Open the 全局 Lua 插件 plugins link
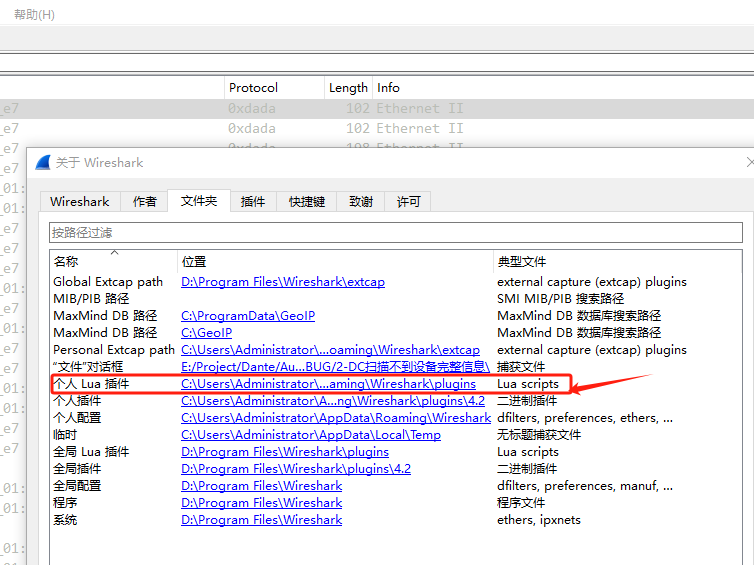 tap(285, 452)
